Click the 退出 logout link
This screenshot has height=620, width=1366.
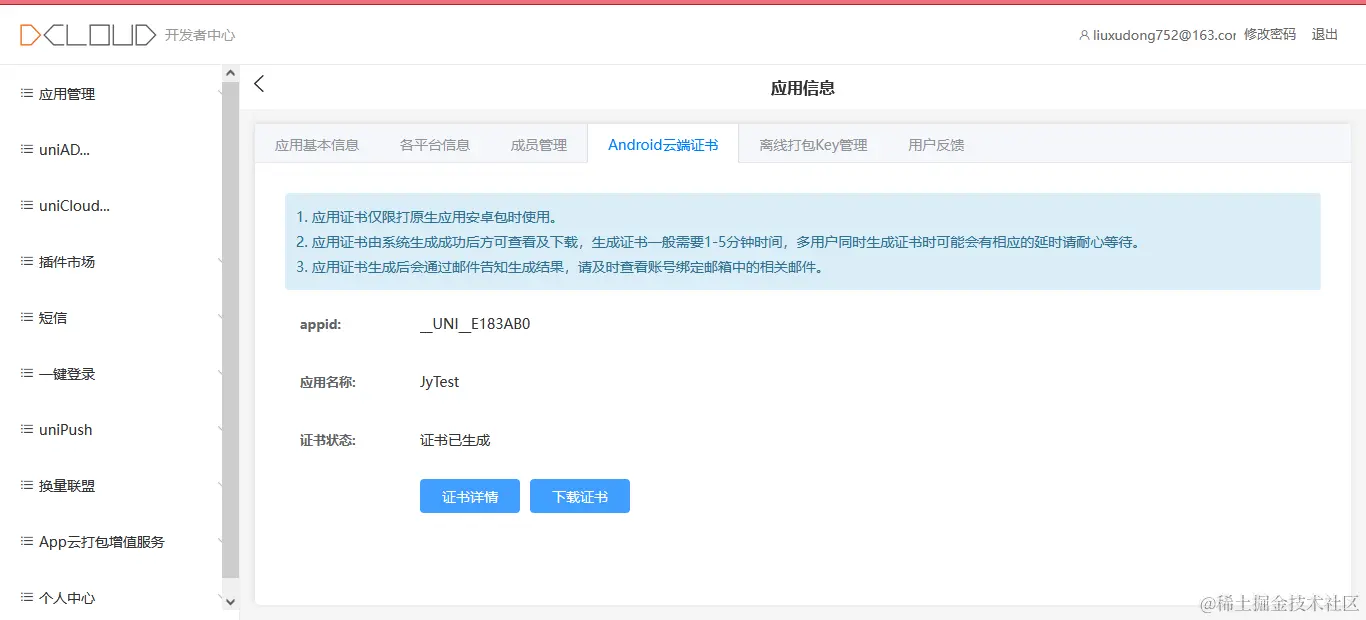tap(1325, 34)
